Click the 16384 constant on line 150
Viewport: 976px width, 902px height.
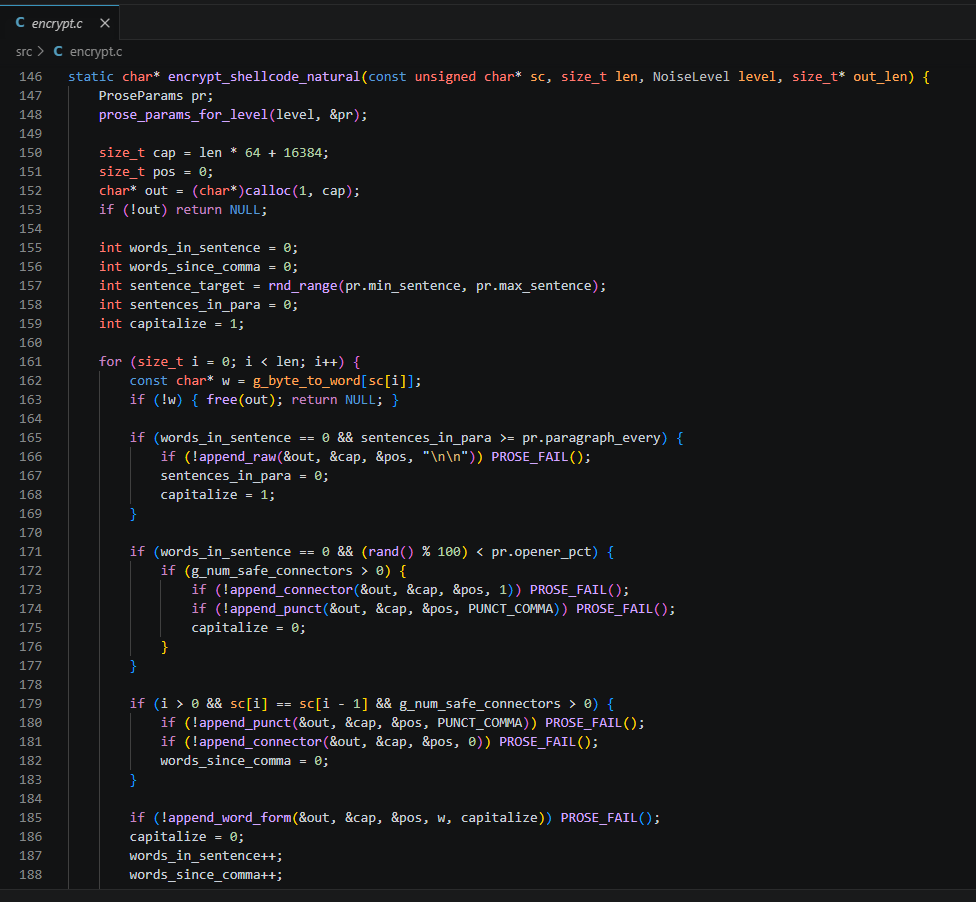pos(303,153)
